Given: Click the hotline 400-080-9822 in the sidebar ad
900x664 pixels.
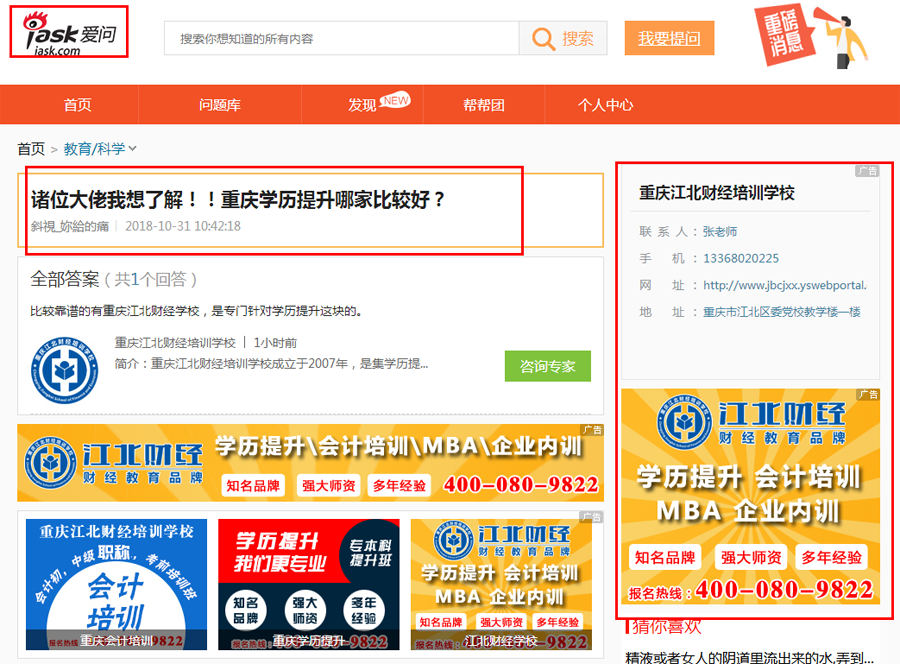Looking at the screenshot, I should coord(784,590).
